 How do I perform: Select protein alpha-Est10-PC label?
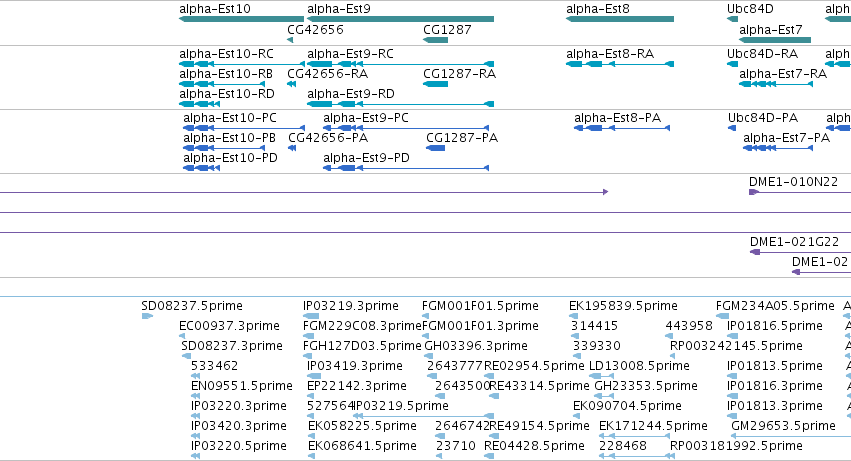click(x=230, y=118)
